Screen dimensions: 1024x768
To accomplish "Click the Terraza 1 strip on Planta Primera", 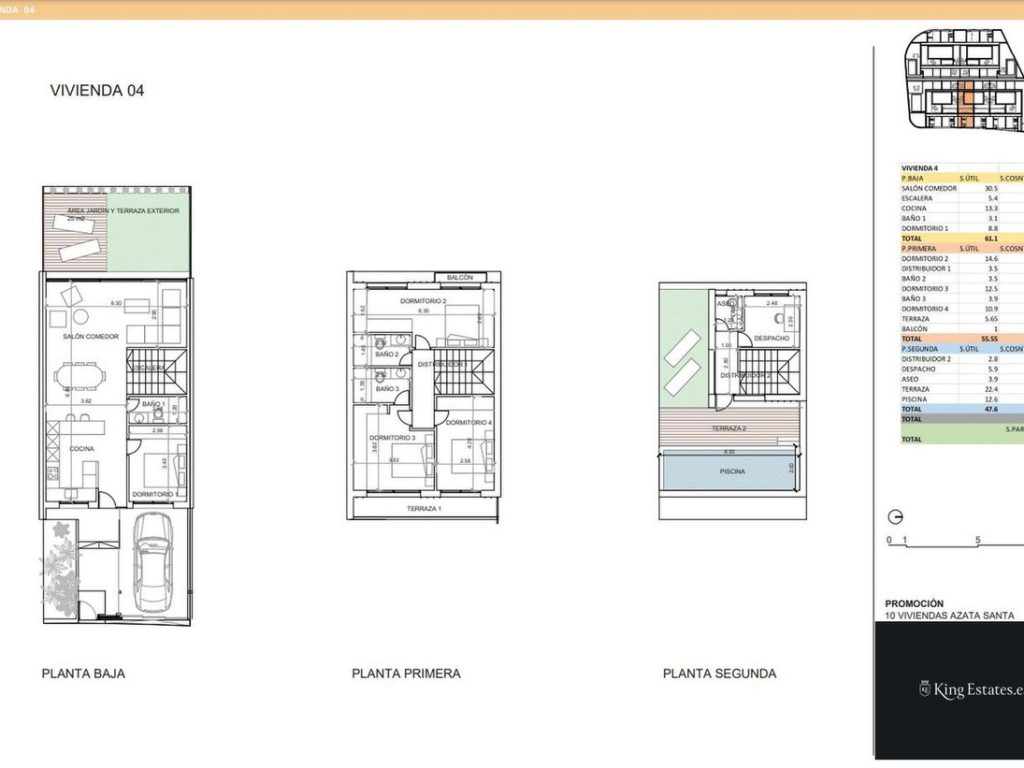I will click(x=423, y=508).
